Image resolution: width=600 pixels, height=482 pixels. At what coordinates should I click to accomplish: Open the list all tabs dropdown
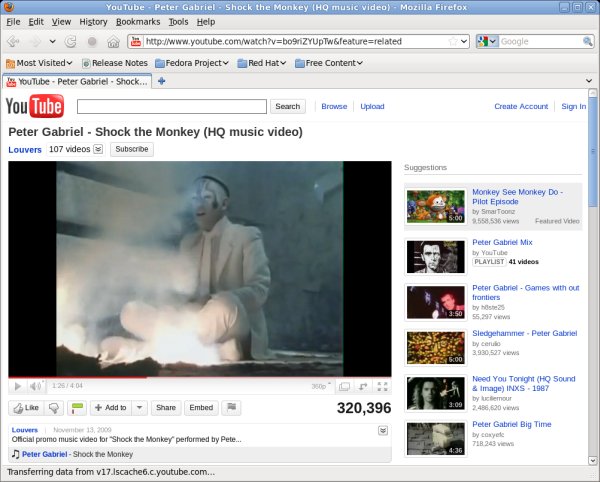[589, 81]
